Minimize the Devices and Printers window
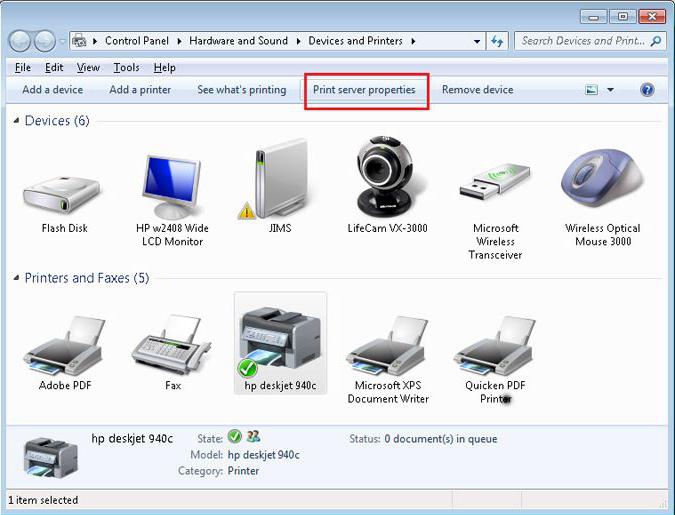The height and width of the screenshot is (515, 675). [594, 17]
